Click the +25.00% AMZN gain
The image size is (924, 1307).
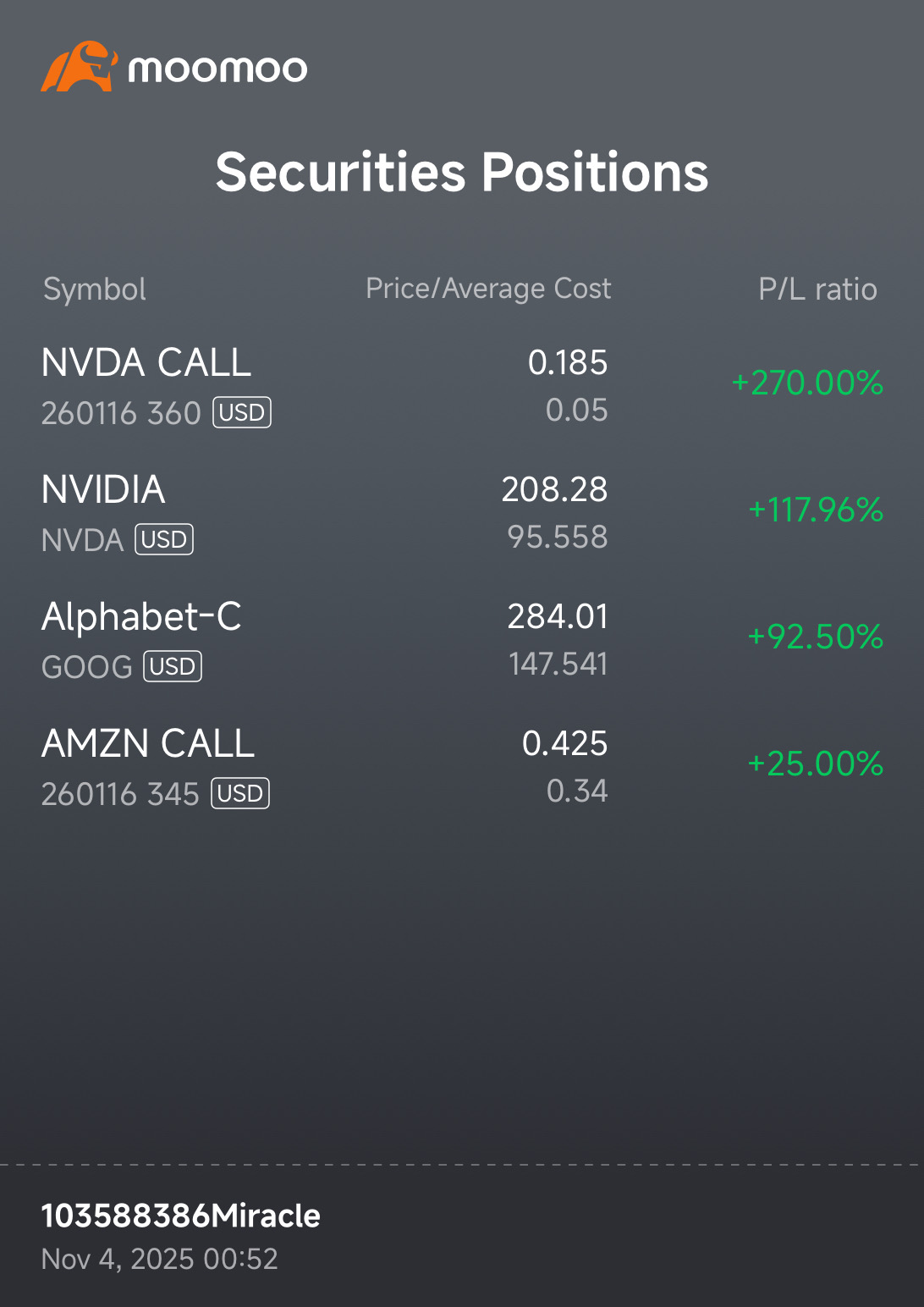click(816, 764)
